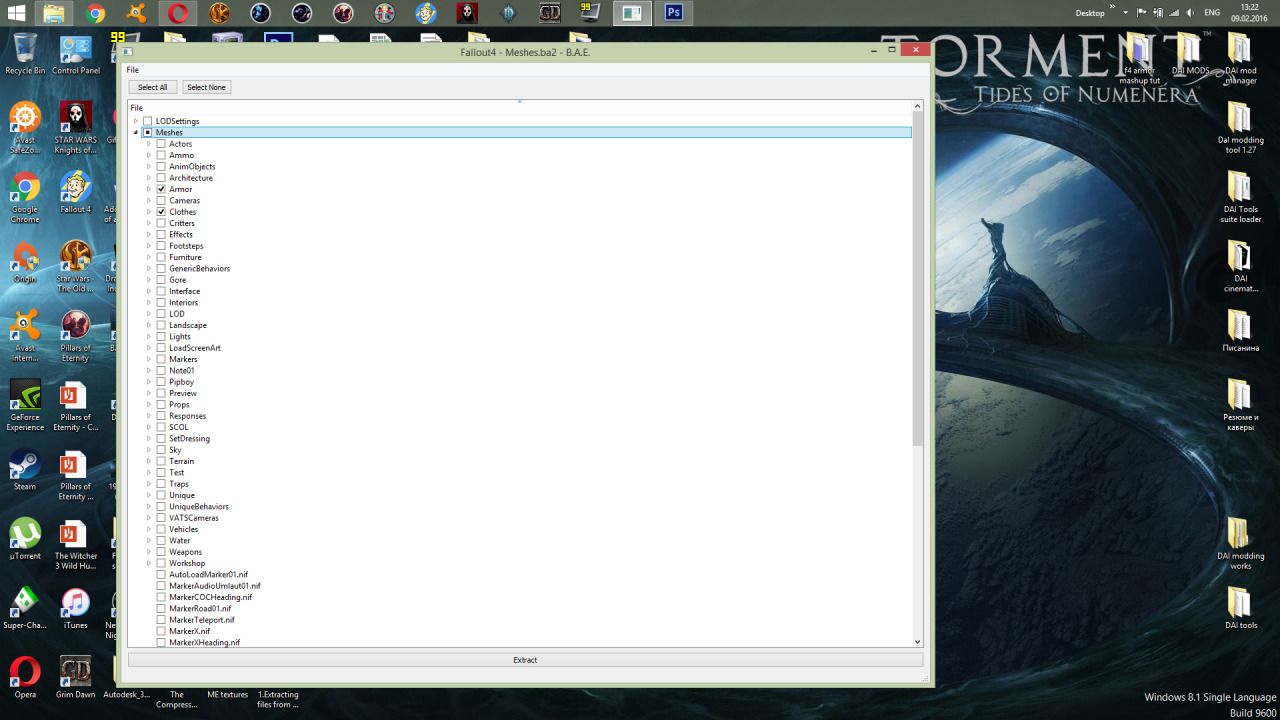Select the iTunes desktop icon
Image resolution: width=1280 pixels, height=720 pixels.
coord(75,608)
